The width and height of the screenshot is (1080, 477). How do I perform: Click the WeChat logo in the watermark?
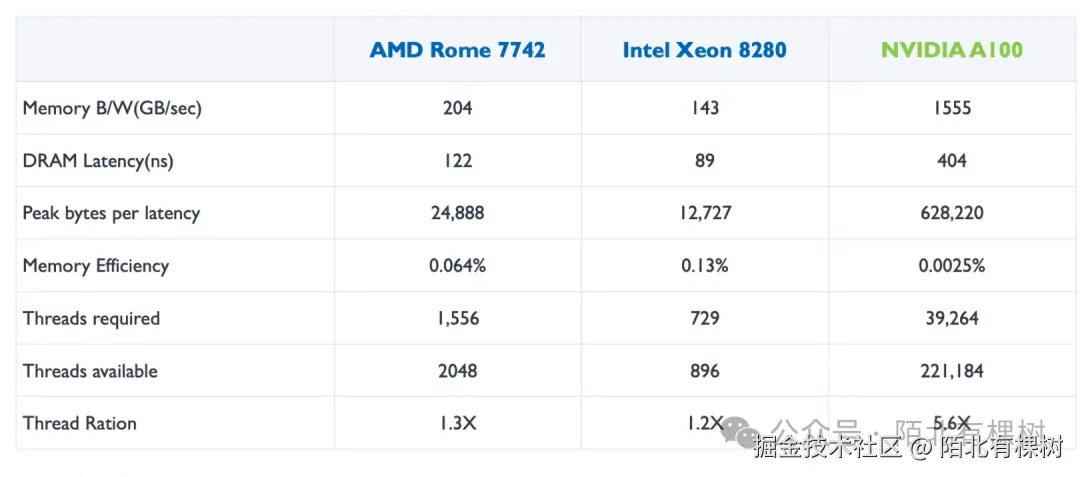point(742,430)
